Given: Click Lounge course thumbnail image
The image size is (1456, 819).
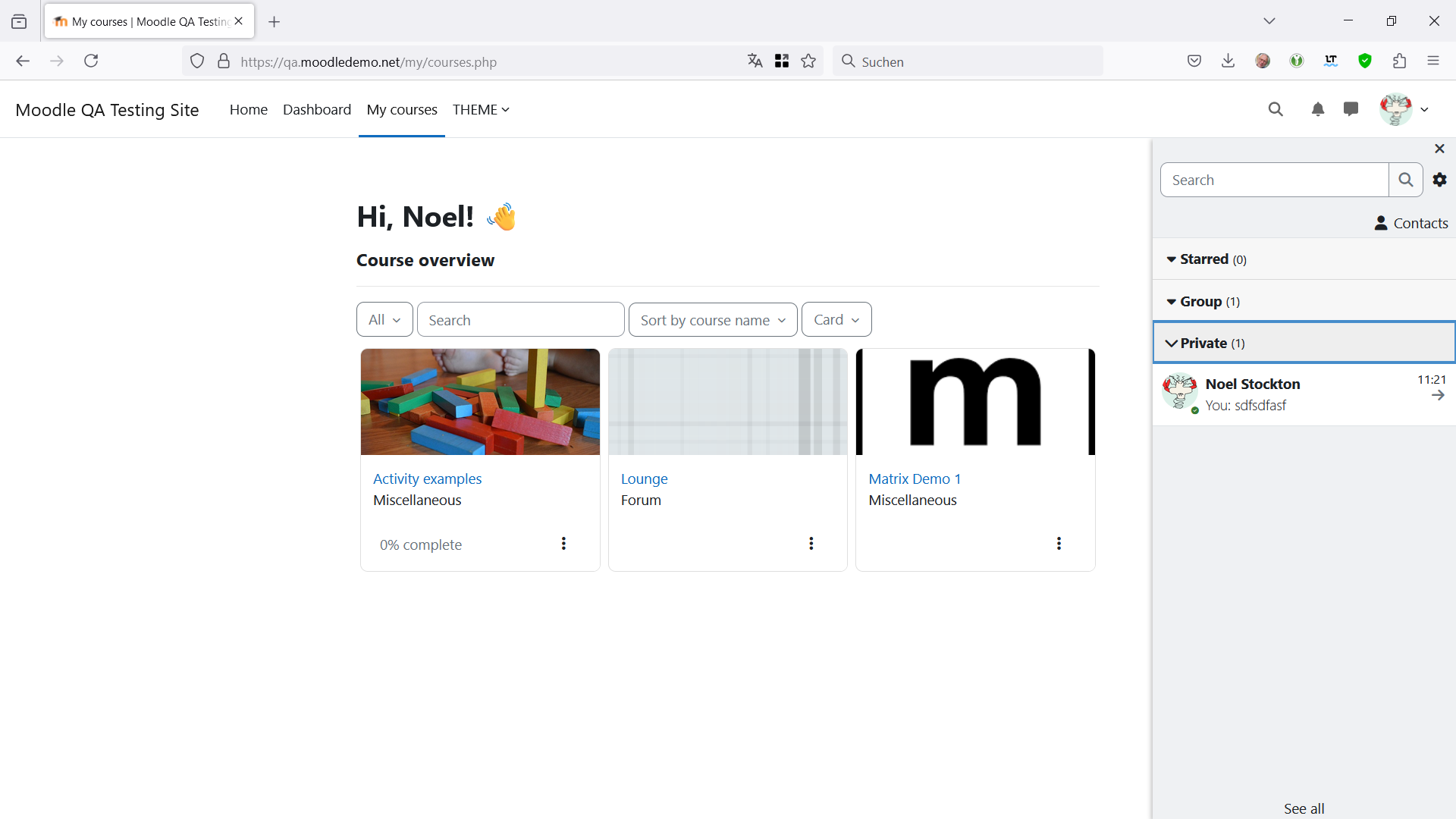Looking at the screenshot, I should [728, 402].
